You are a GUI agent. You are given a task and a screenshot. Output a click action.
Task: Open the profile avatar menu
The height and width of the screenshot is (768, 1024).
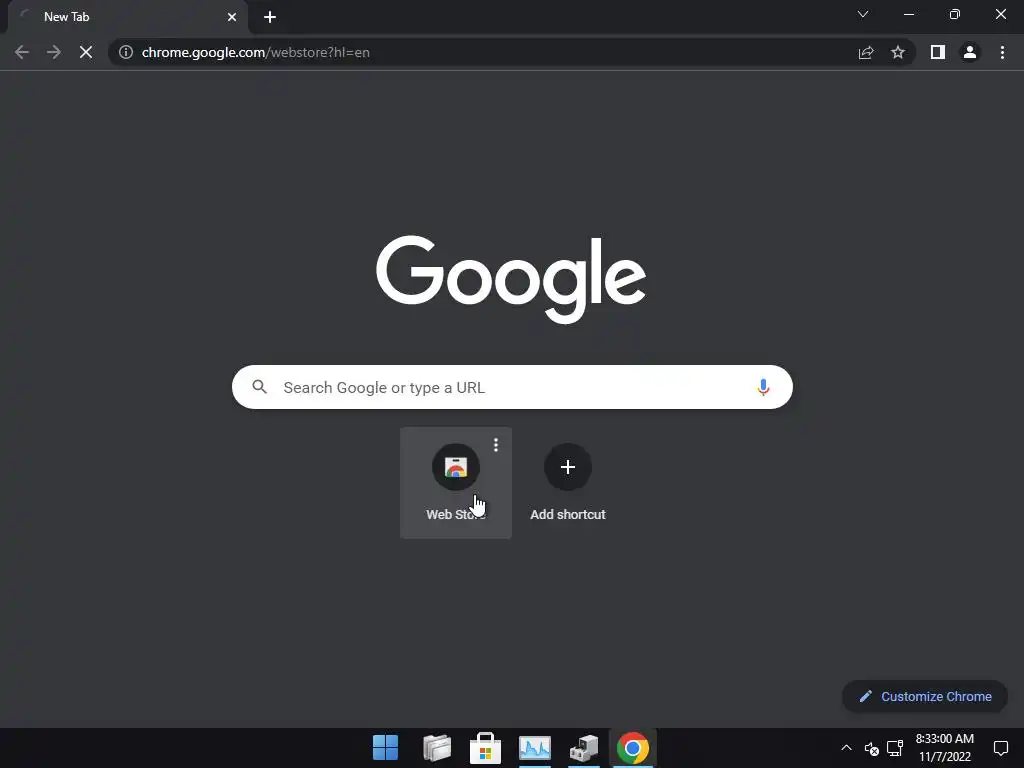tap(970, 52)
